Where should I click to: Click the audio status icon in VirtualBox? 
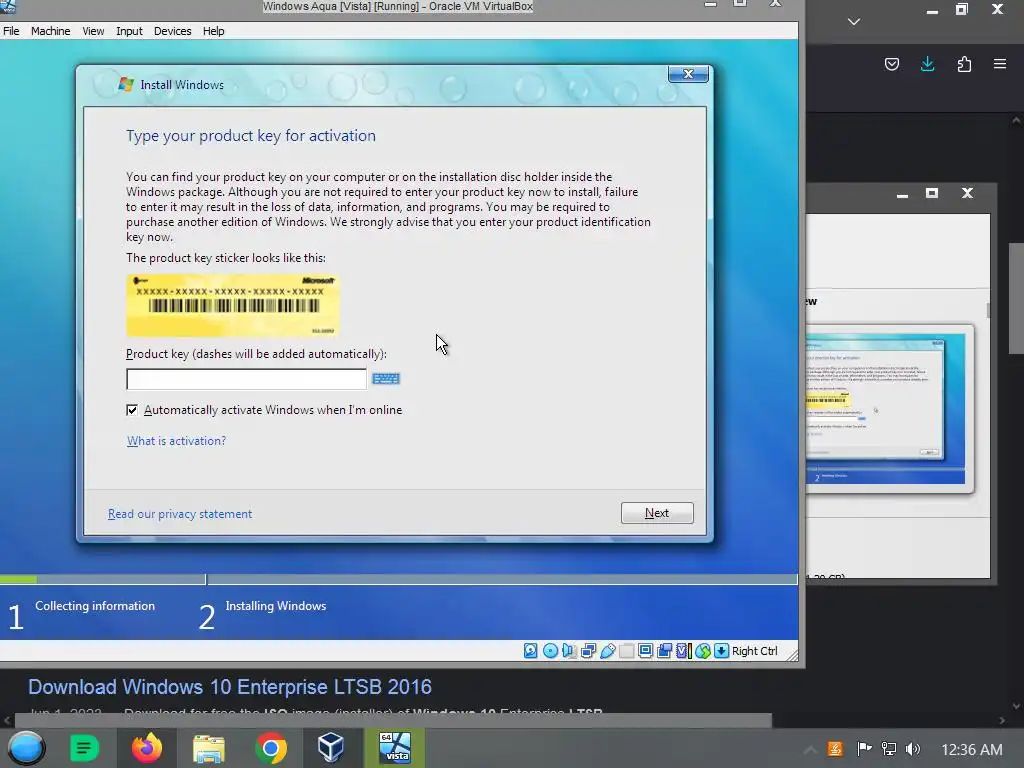point(569,650)
